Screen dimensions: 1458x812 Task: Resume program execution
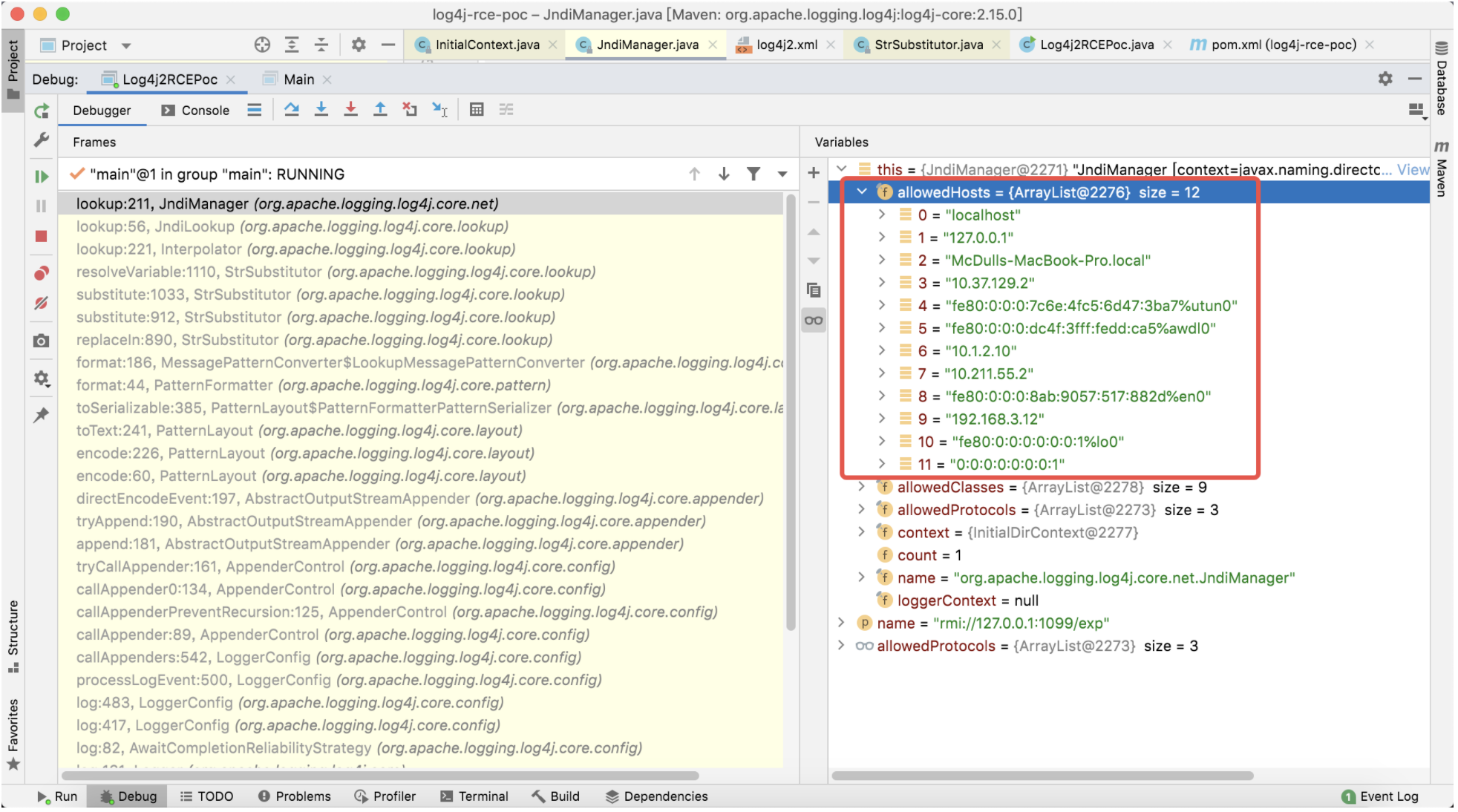click(42, 177)
